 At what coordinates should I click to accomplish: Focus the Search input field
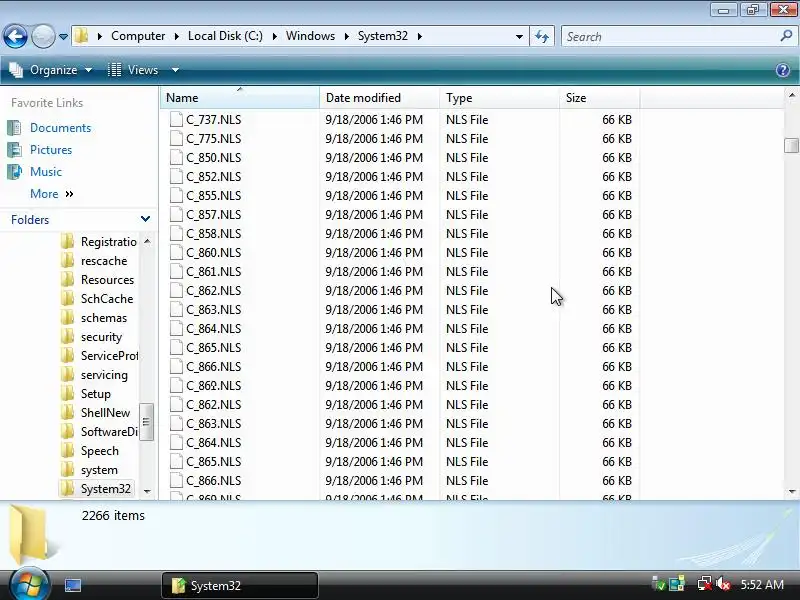[x=670, y=36]
